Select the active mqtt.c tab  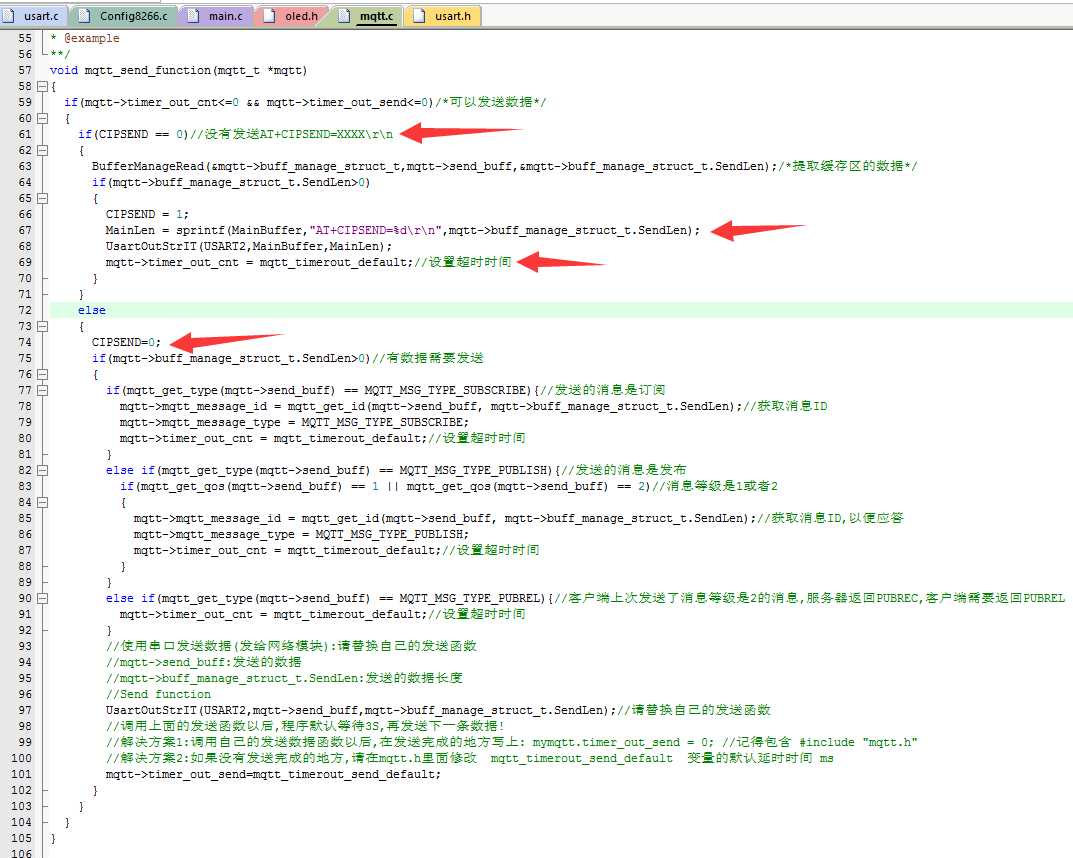coord(366,16)
